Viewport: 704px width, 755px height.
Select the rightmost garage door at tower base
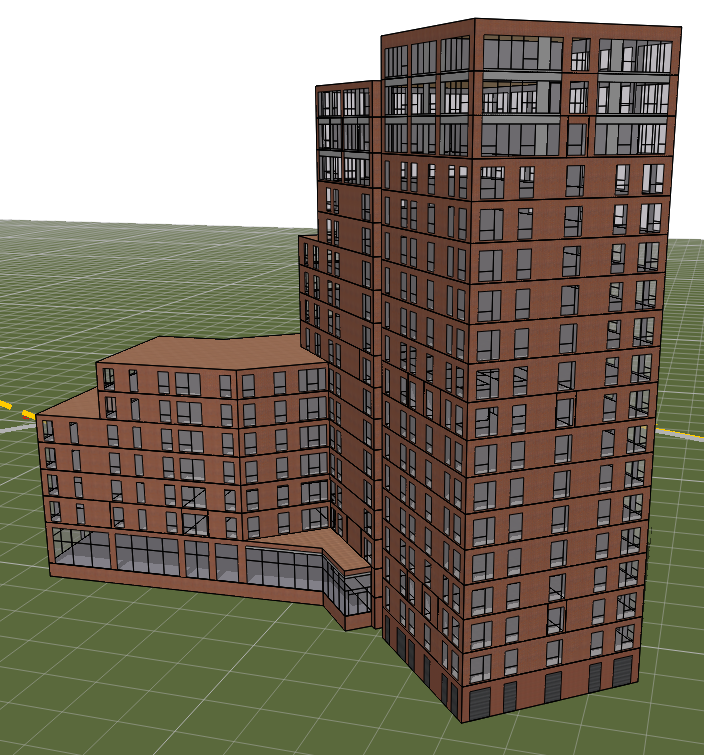[x=622, y=672]
